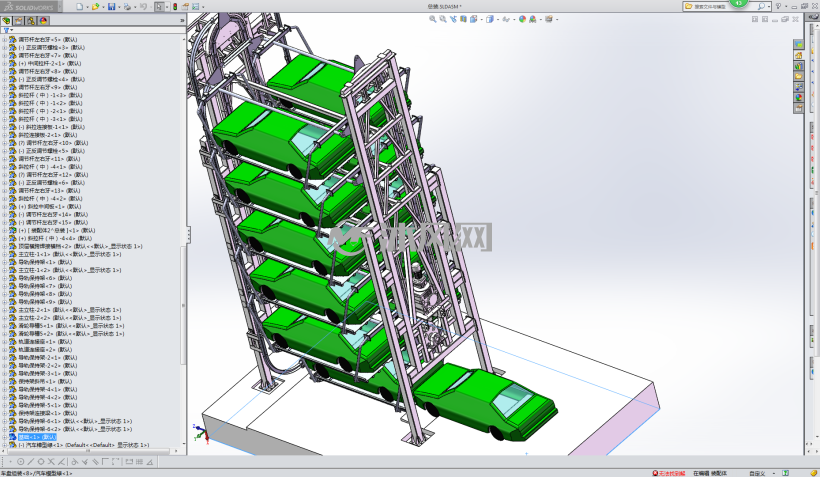Click the Previous View icon
This screenshot has height=477, width=820.
(453, 19)
